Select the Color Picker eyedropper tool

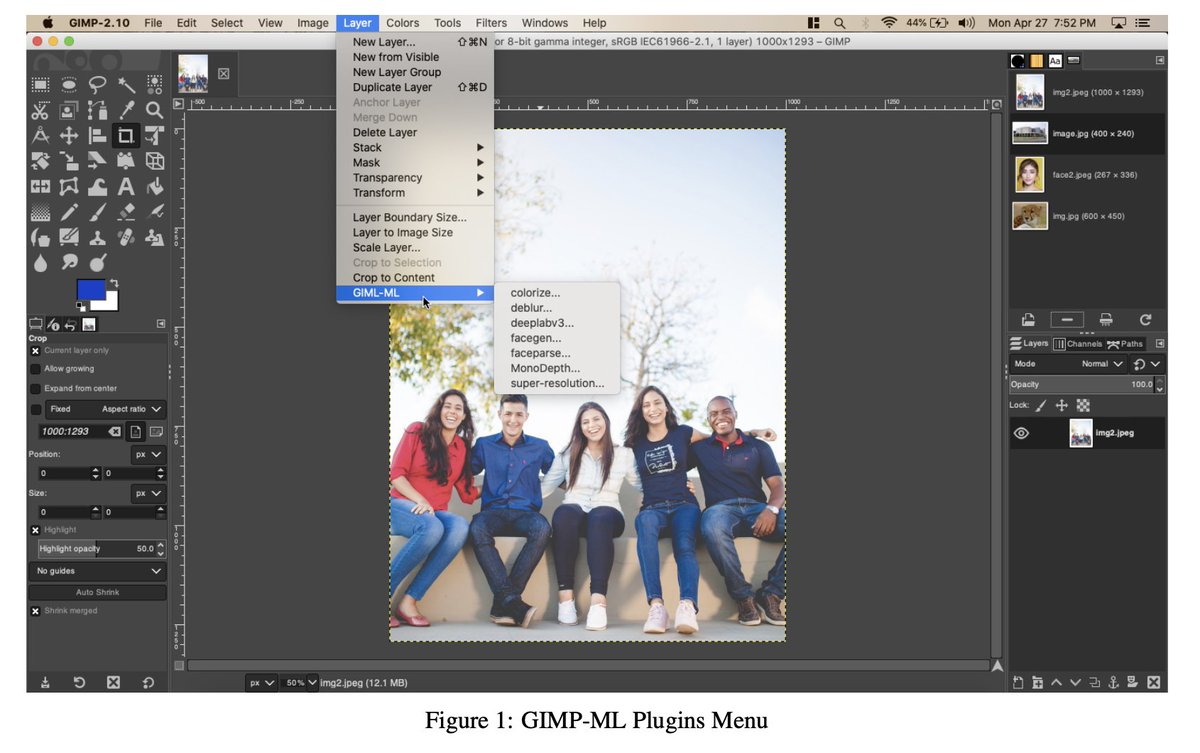(126, 110)
